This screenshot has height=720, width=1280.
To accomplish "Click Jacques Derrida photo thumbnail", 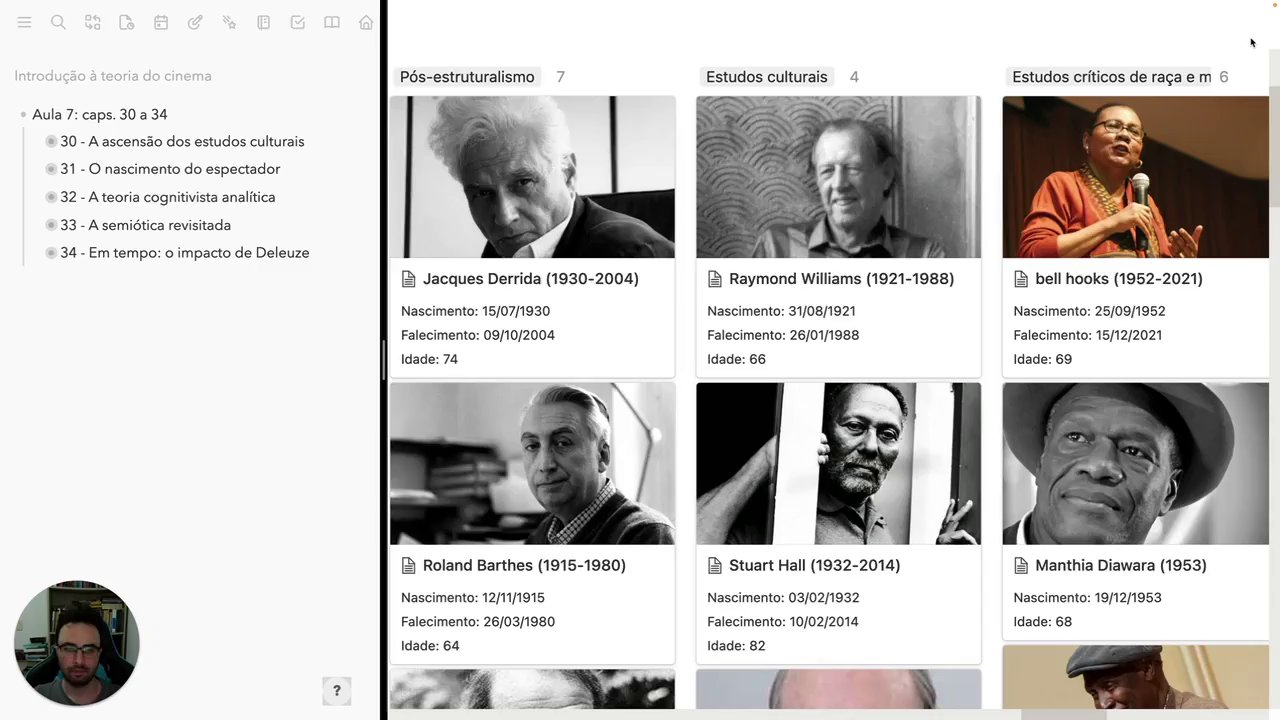I will tap(533, 177).
